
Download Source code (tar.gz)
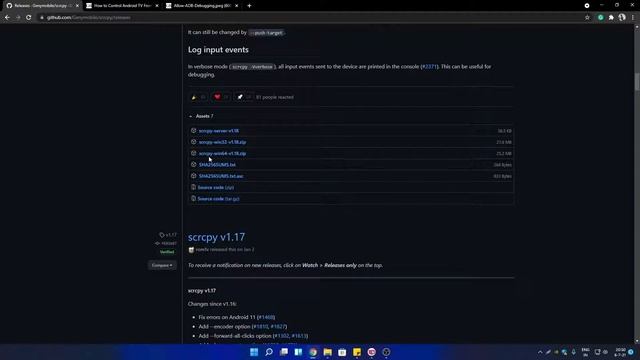click(x=218, y=199)
